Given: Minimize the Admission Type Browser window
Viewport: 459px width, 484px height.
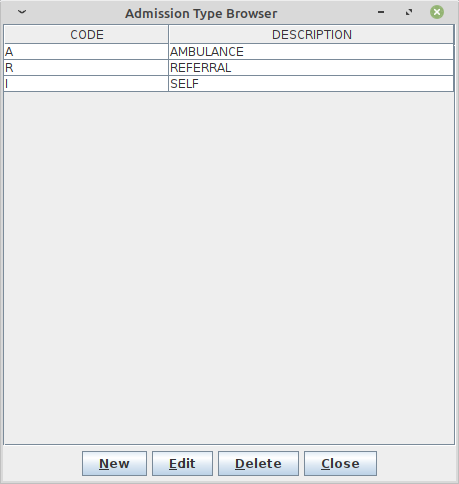Looking at the screenshot, I should (x=381, y=12).
